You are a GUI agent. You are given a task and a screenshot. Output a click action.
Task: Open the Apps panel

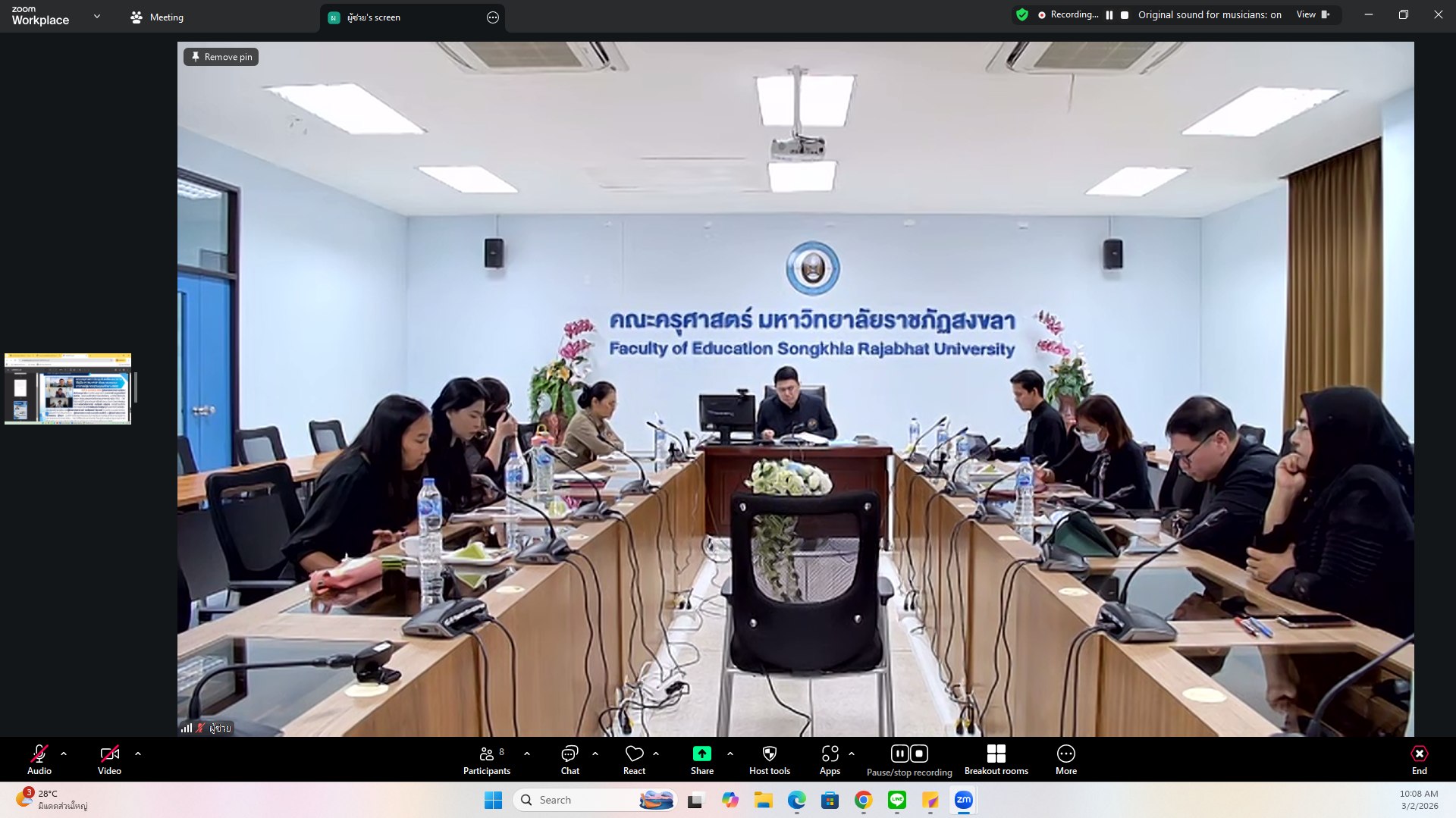(x=830, y=760)
